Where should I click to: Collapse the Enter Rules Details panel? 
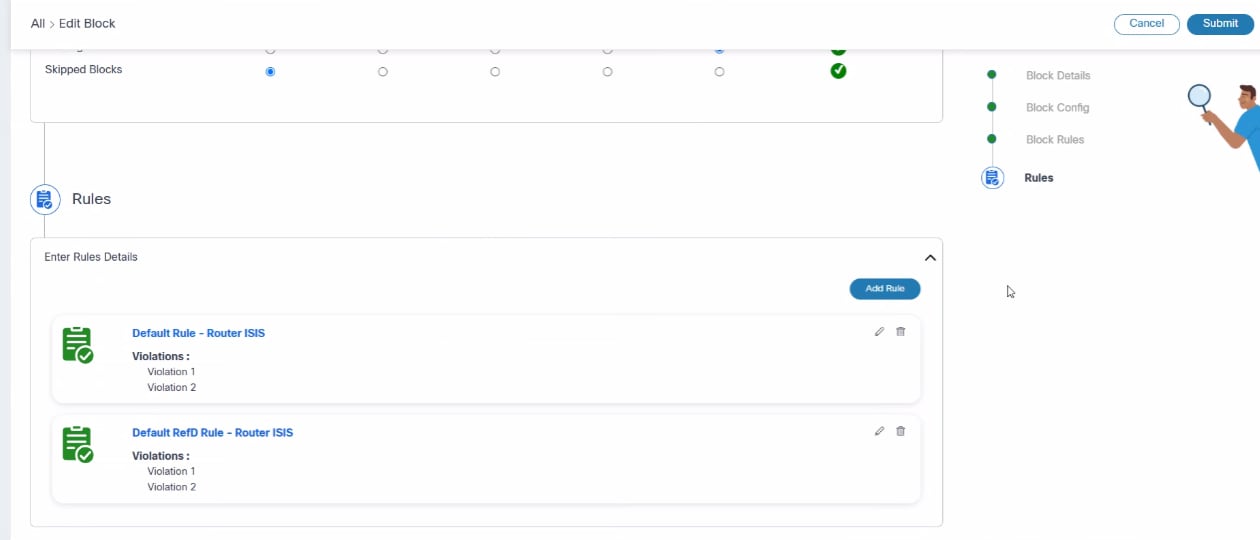point(930,257)
